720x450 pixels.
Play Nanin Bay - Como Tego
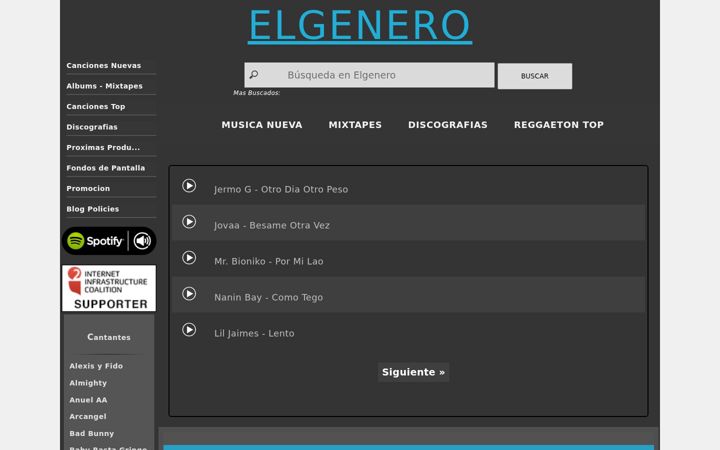click(189, 294)
